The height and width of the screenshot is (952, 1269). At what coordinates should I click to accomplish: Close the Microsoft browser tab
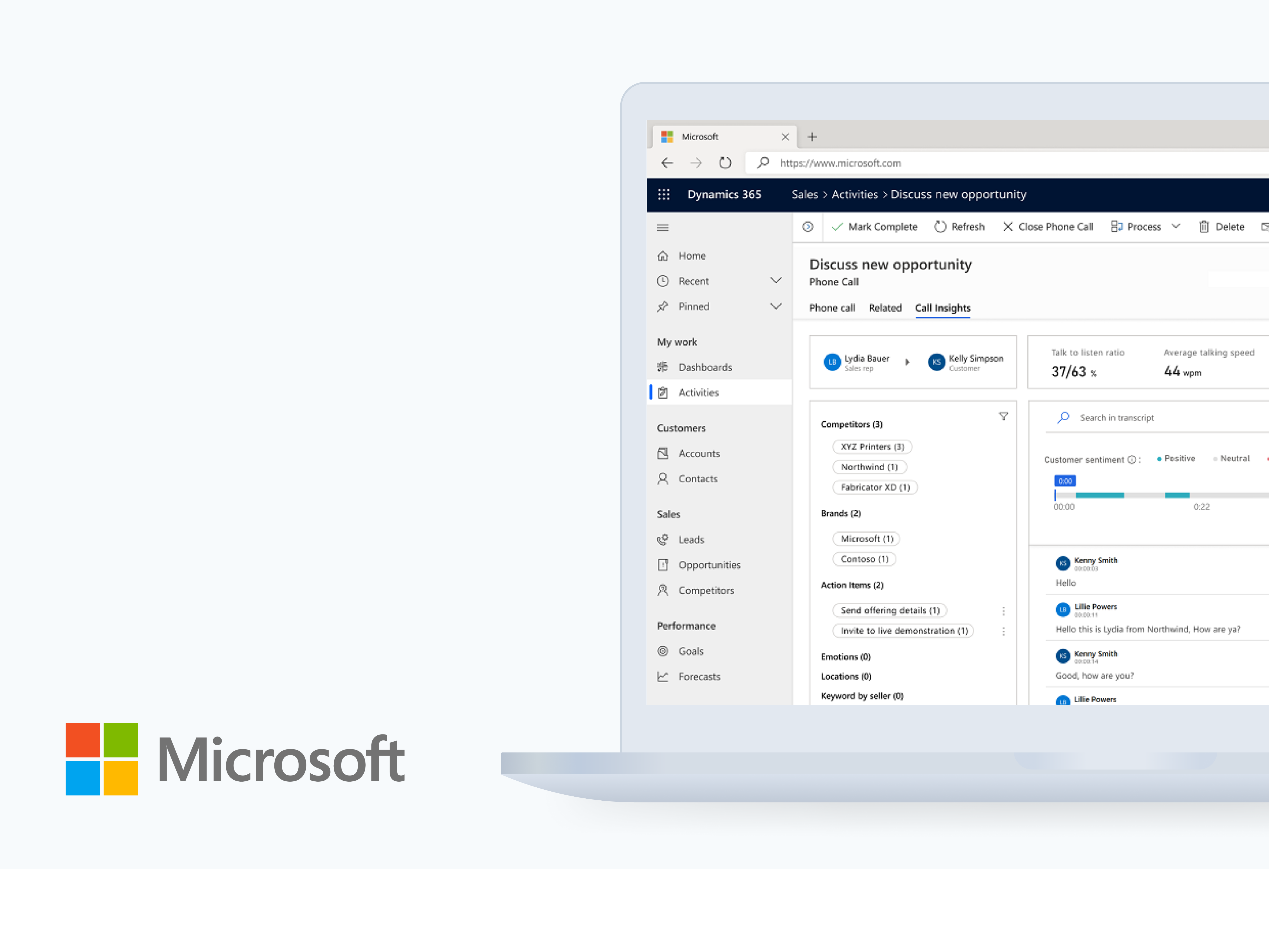pyautogui.click(x=785, y=137)
